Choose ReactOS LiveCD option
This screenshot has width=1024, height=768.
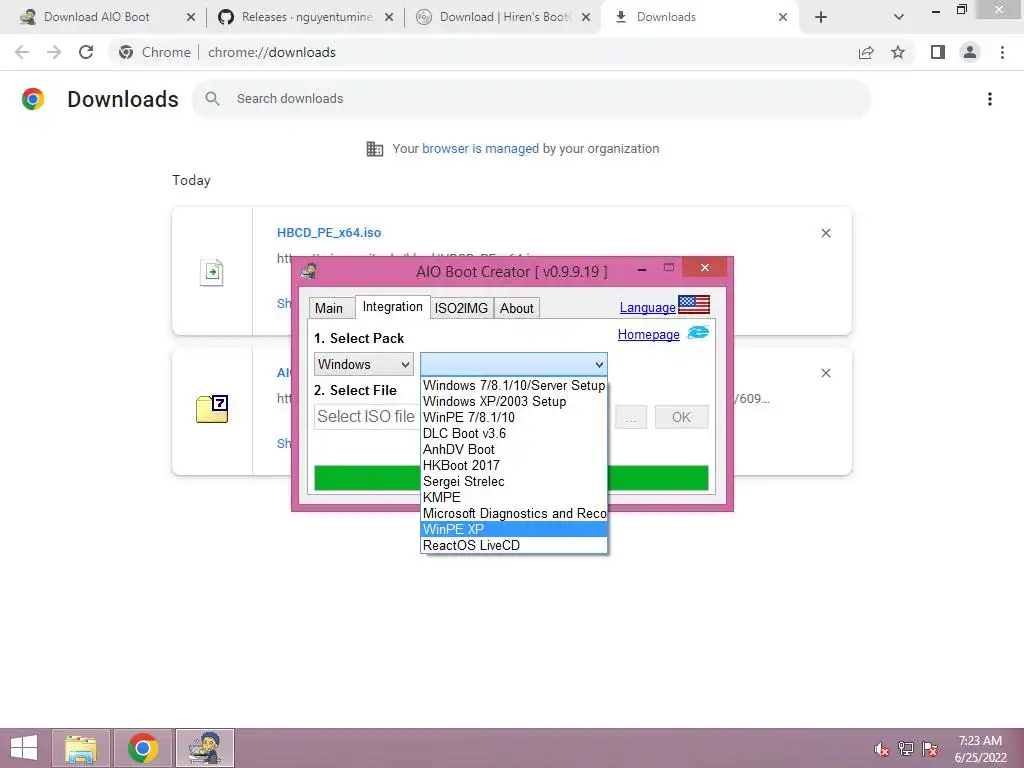514,545
